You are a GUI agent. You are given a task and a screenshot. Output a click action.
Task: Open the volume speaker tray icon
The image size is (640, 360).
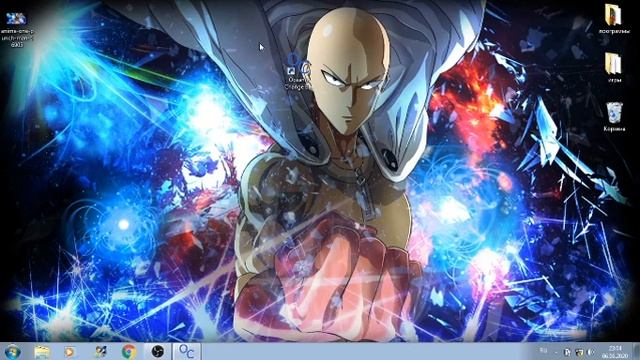click(591, 352)
